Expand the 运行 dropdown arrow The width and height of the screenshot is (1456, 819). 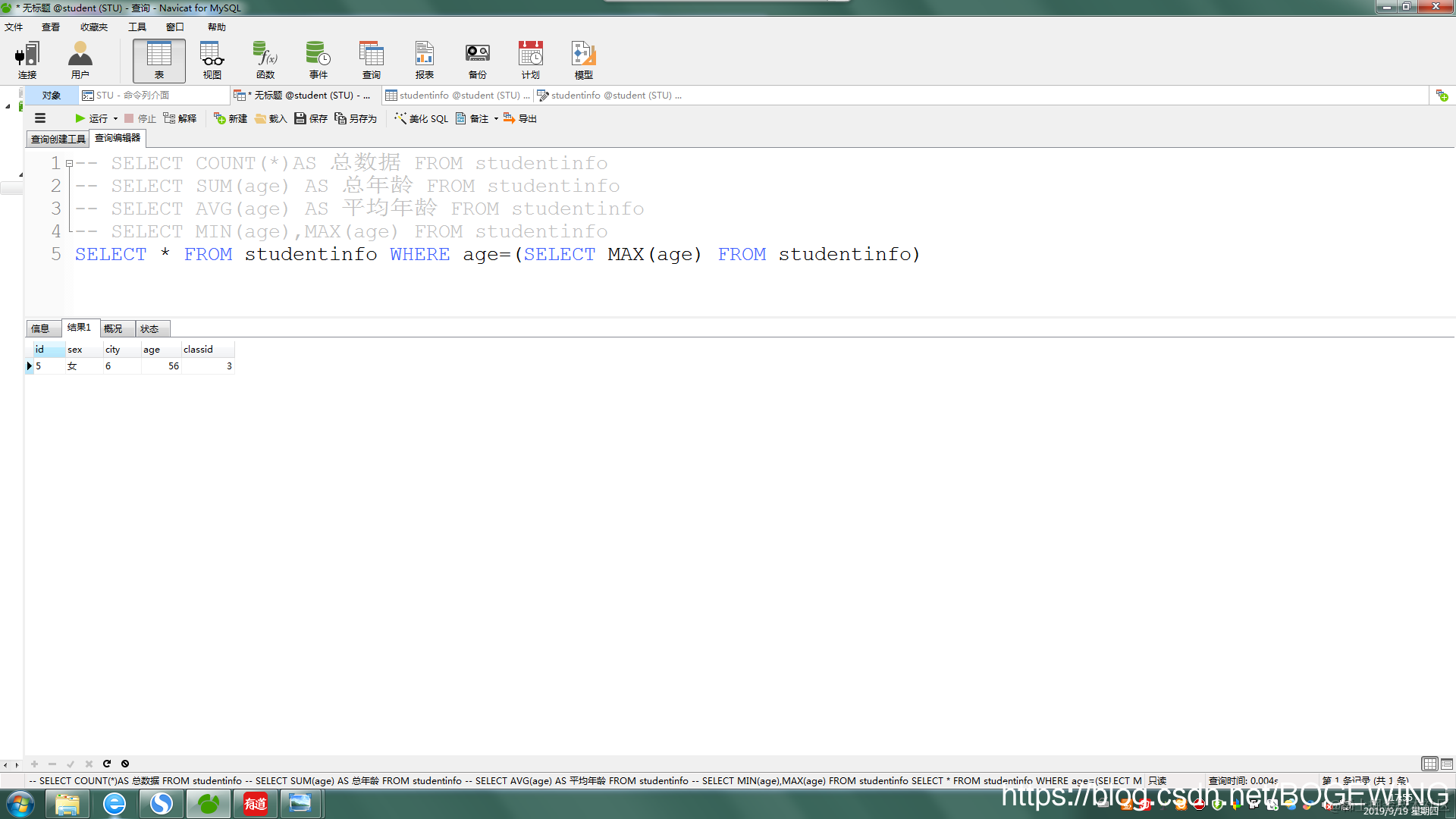pyautogui.click(x=115, y=118)
